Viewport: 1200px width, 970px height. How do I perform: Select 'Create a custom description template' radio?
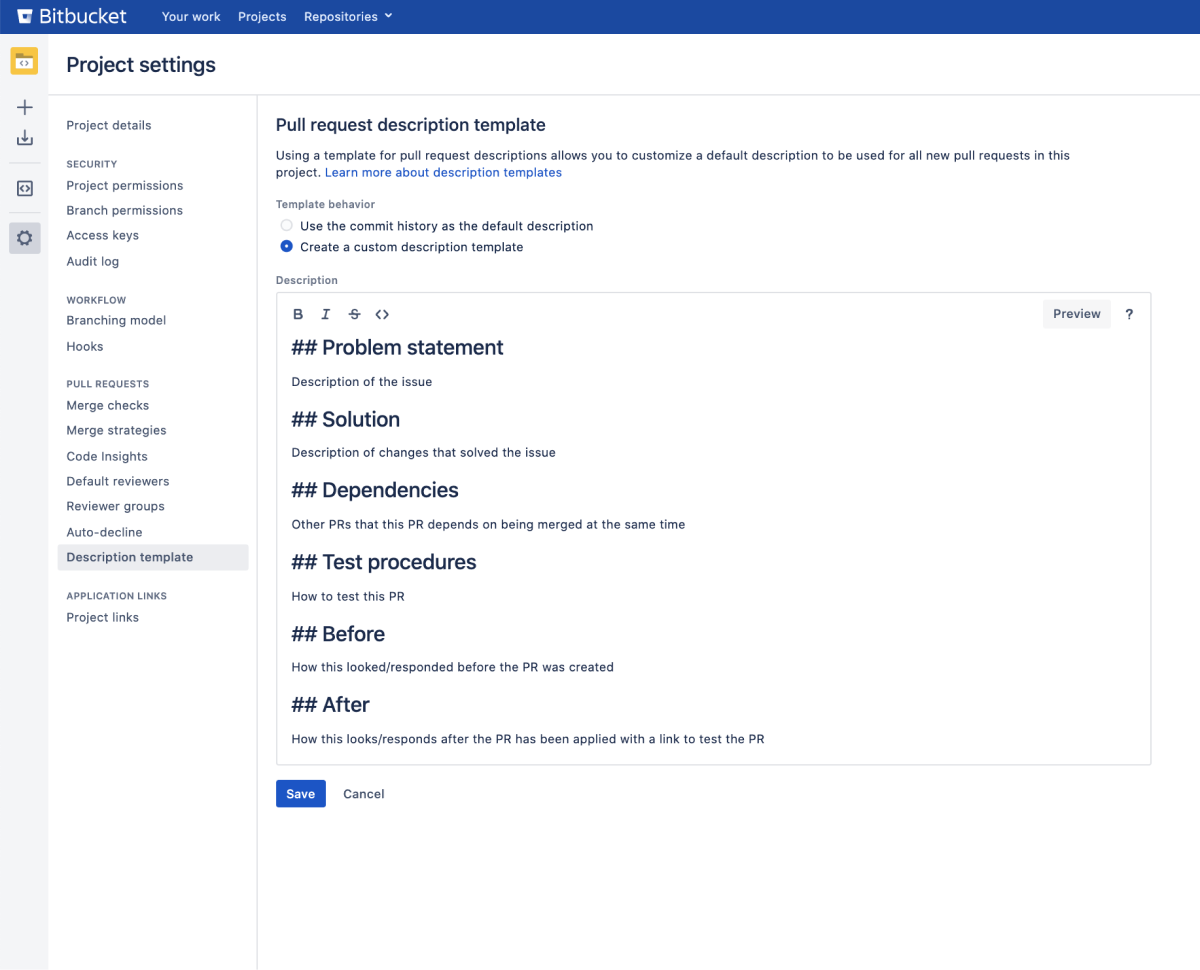tap(287, 247)
